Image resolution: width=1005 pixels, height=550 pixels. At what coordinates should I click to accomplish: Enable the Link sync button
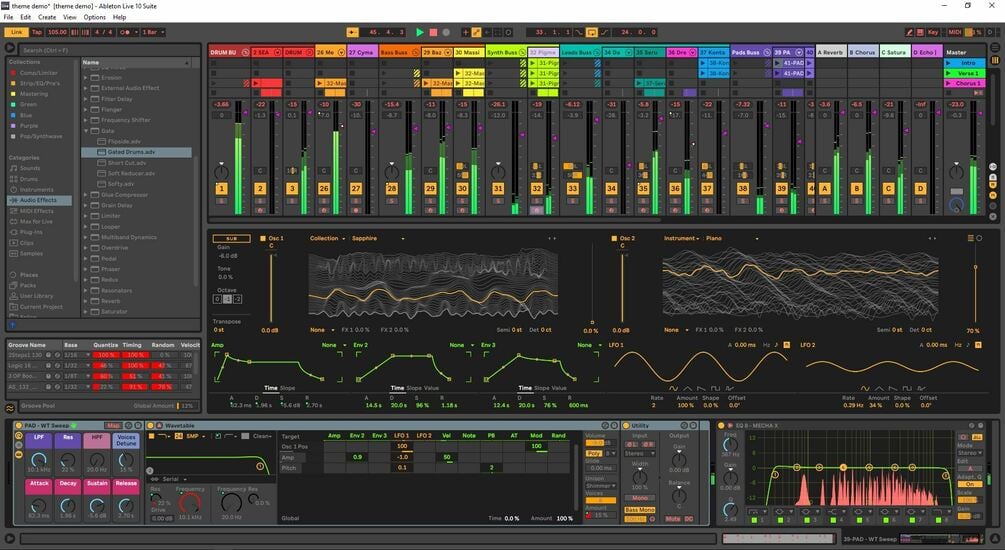click(16, 32)
